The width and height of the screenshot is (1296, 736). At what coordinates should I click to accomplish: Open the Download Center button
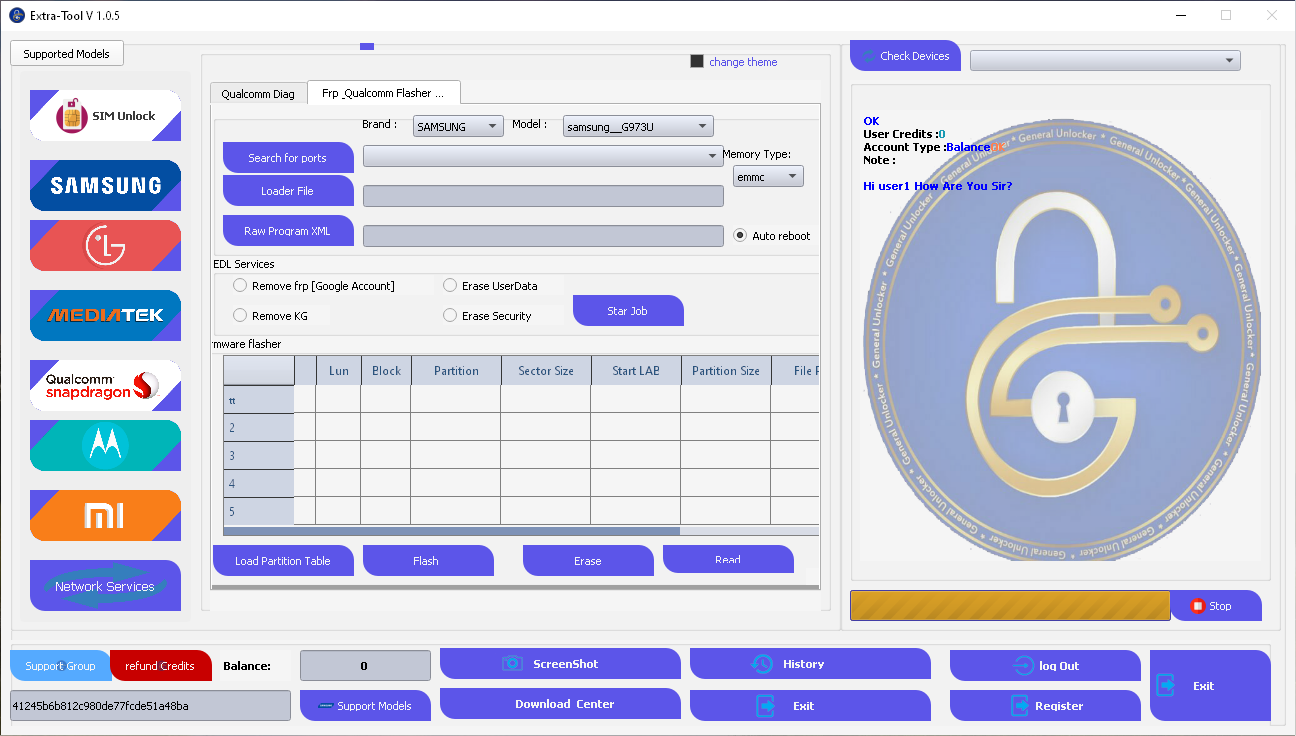(560, 704)
